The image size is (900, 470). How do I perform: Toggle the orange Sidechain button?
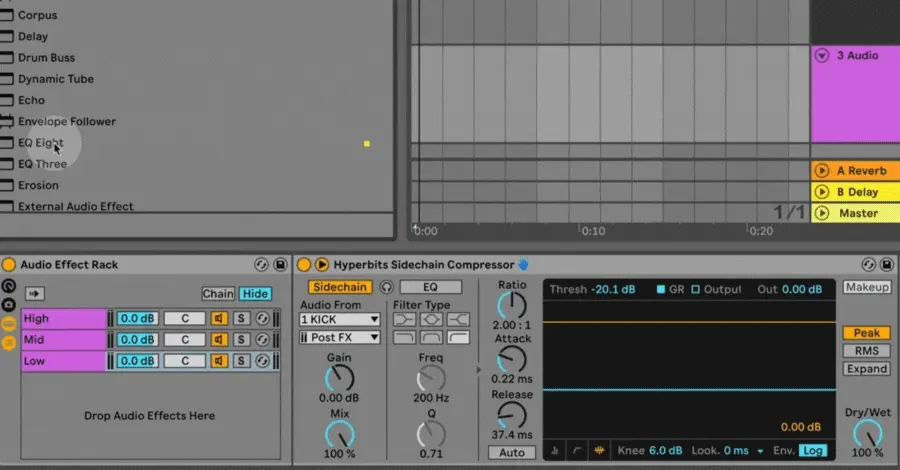point(340,287)
